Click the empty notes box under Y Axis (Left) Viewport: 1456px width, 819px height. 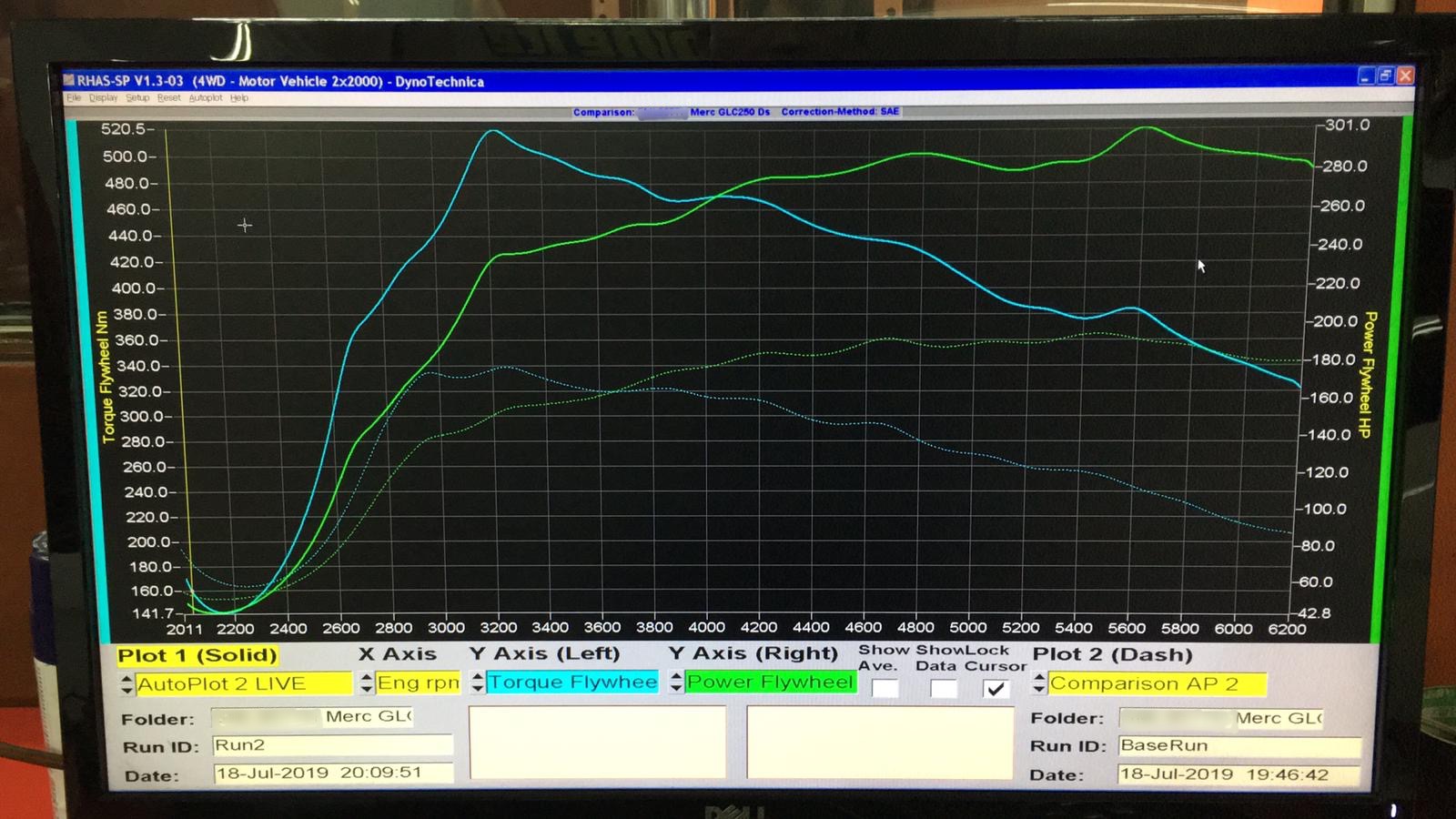pos(598,742)
